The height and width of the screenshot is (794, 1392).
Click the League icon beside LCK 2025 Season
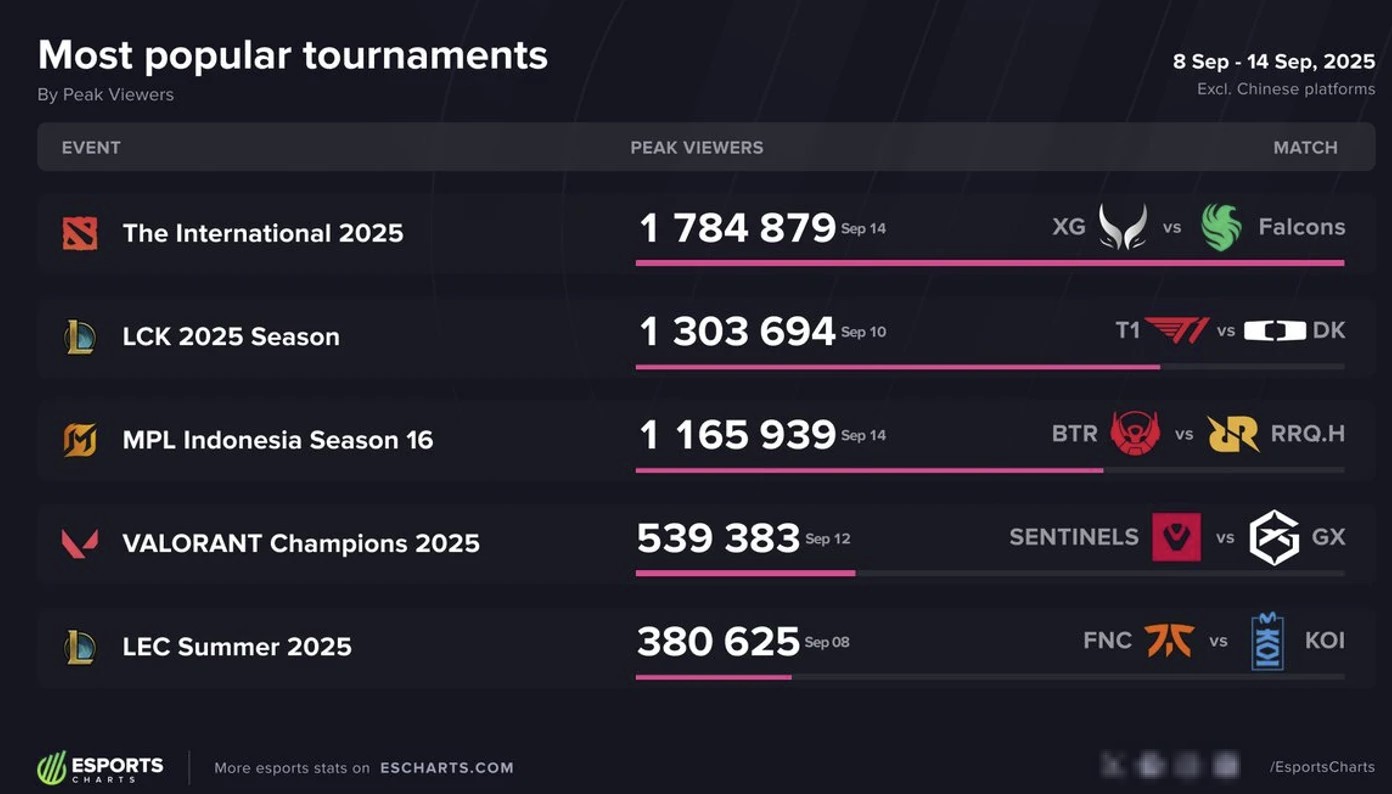[x=80, y=337]
